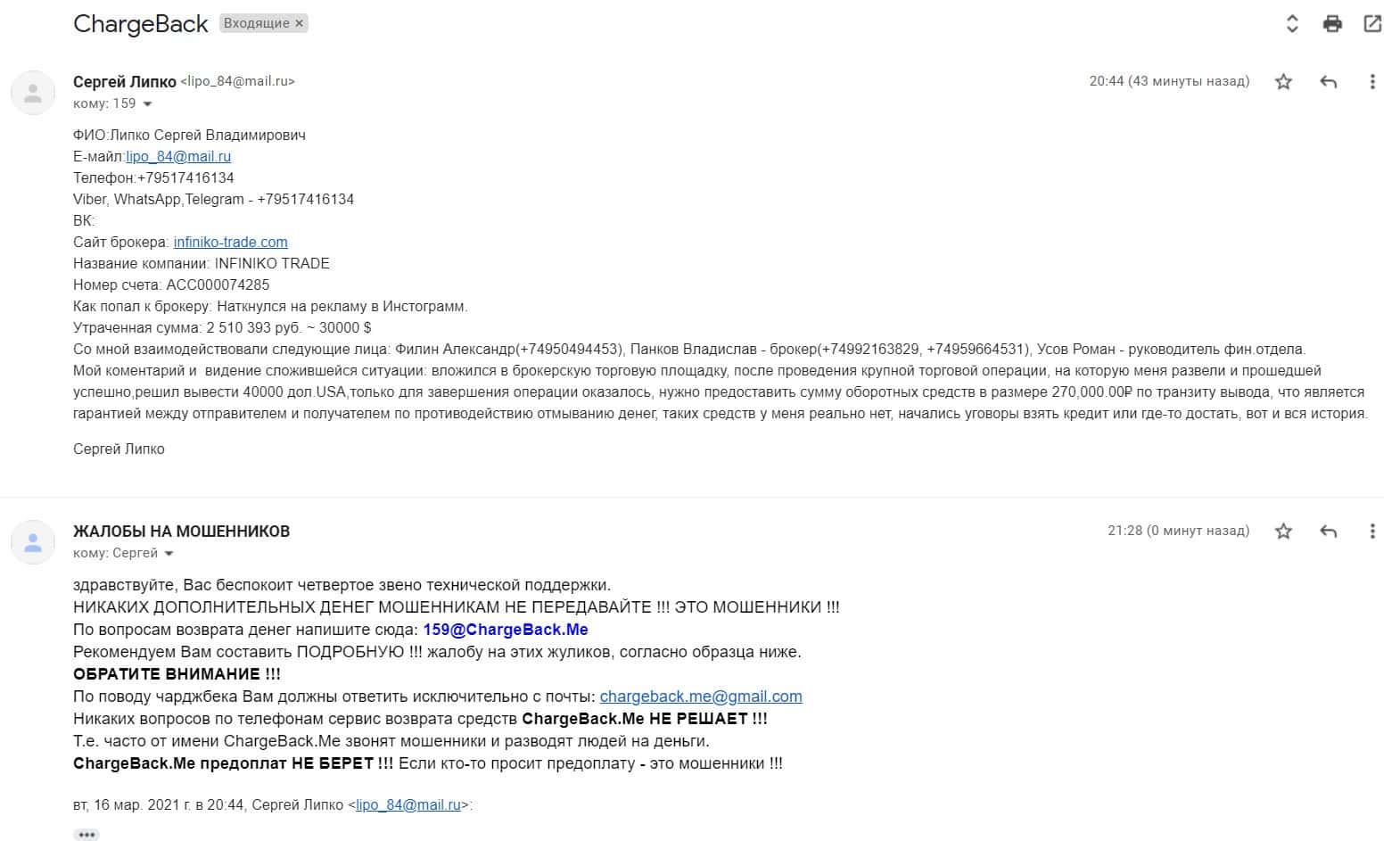Expand or collapse all messages arrows

1292,24
